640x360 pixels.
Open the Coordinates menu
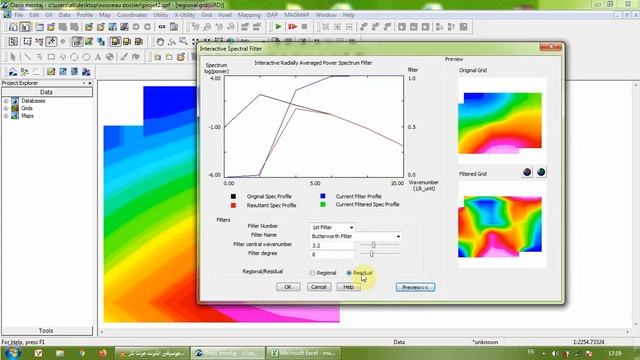132,15
